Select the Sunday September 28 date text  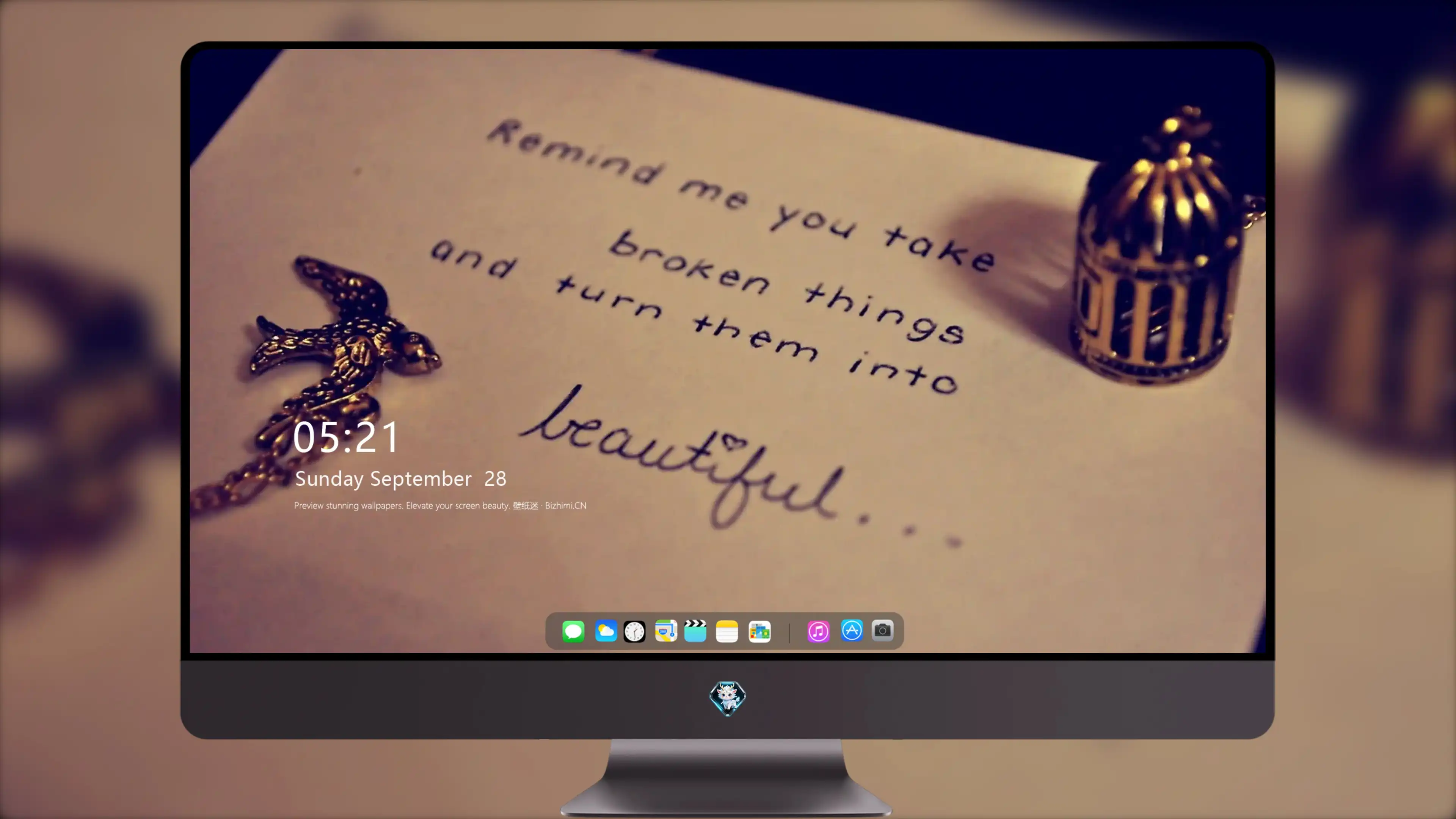point(401,479)
